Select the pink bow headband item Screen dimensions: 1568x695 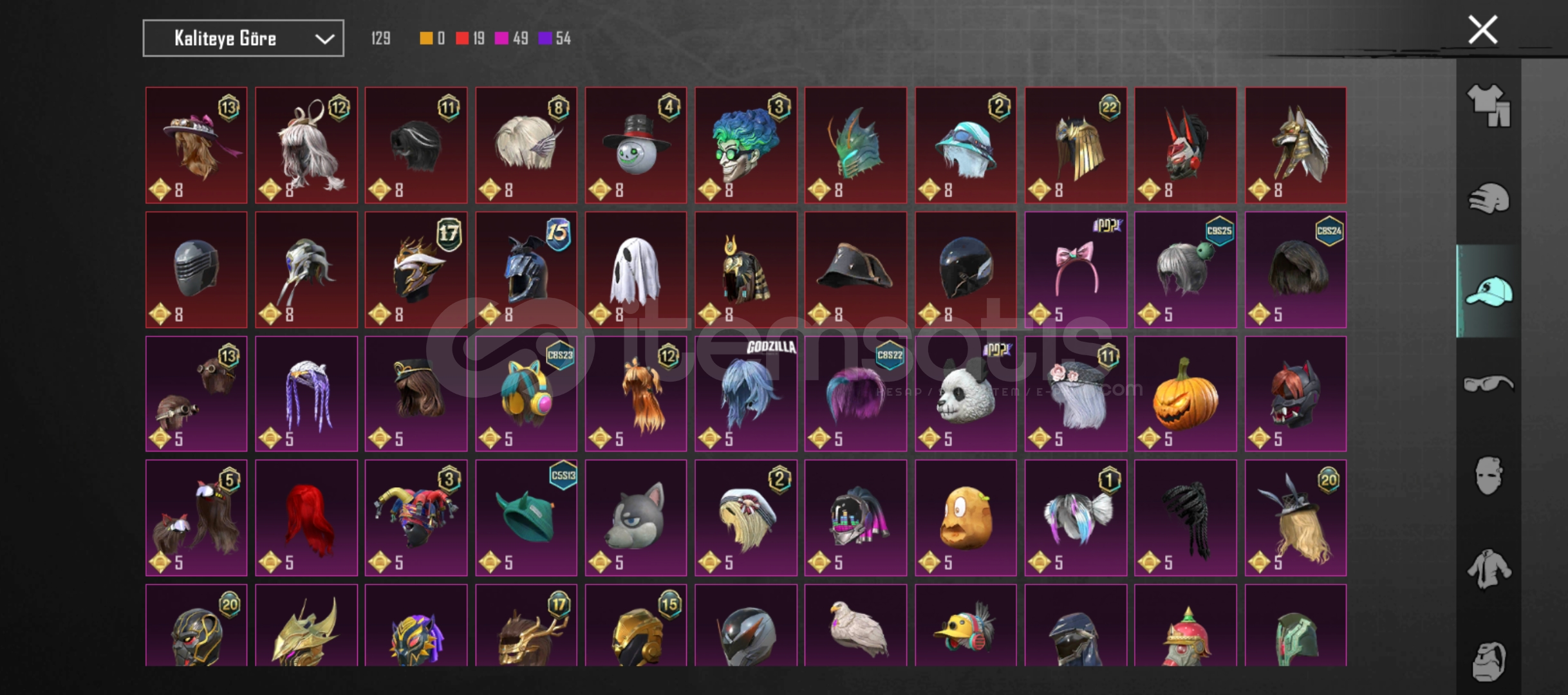[x=1076, y=270]
